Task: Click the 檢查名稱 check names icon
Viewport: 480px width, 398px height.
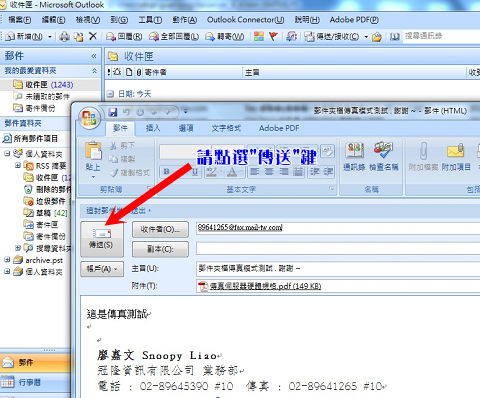Action: pyautogui.click(x=383, y=150)
